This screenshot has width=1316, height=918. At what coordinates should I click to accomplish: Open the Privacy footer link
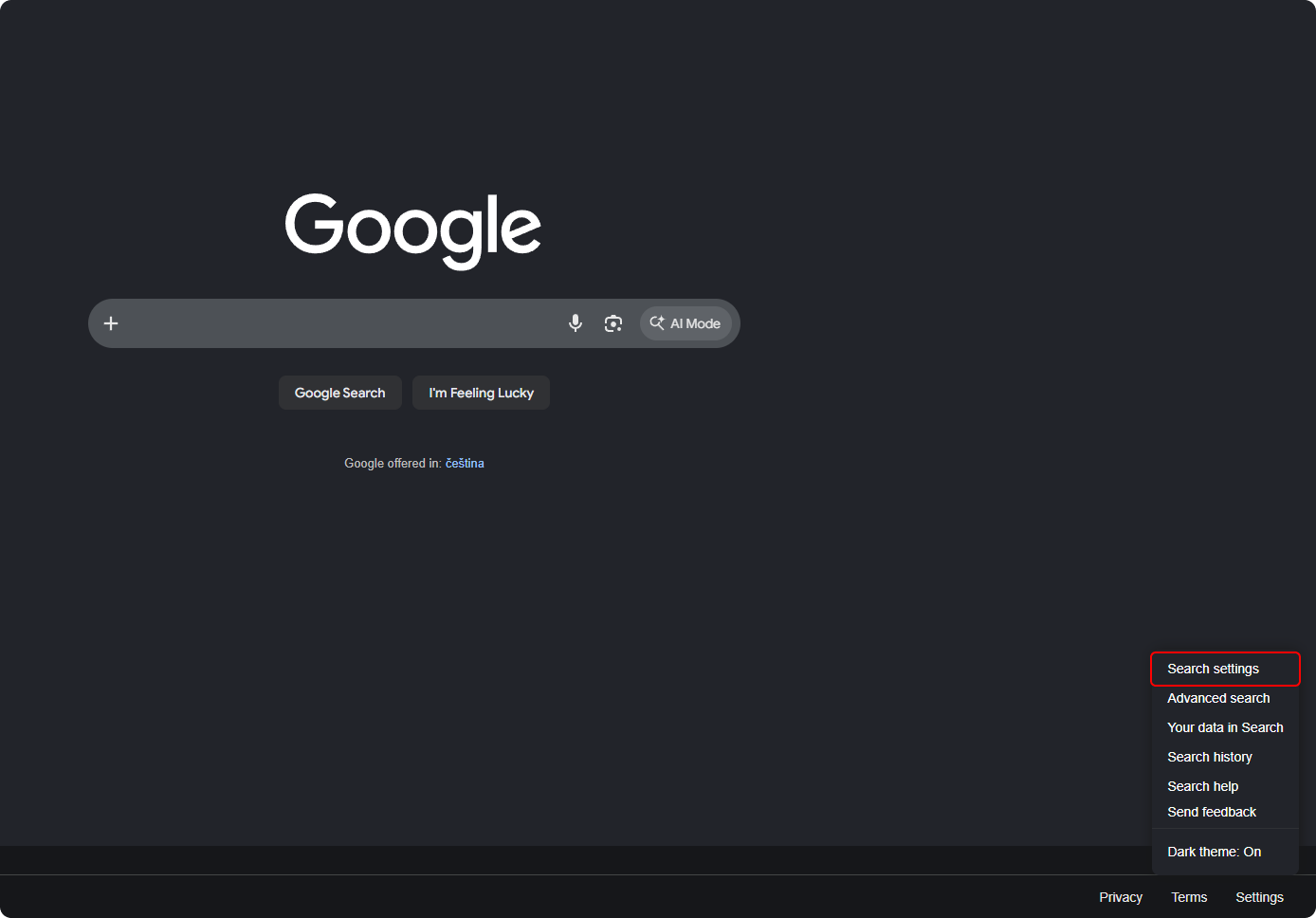click(x=1121, y=897)
